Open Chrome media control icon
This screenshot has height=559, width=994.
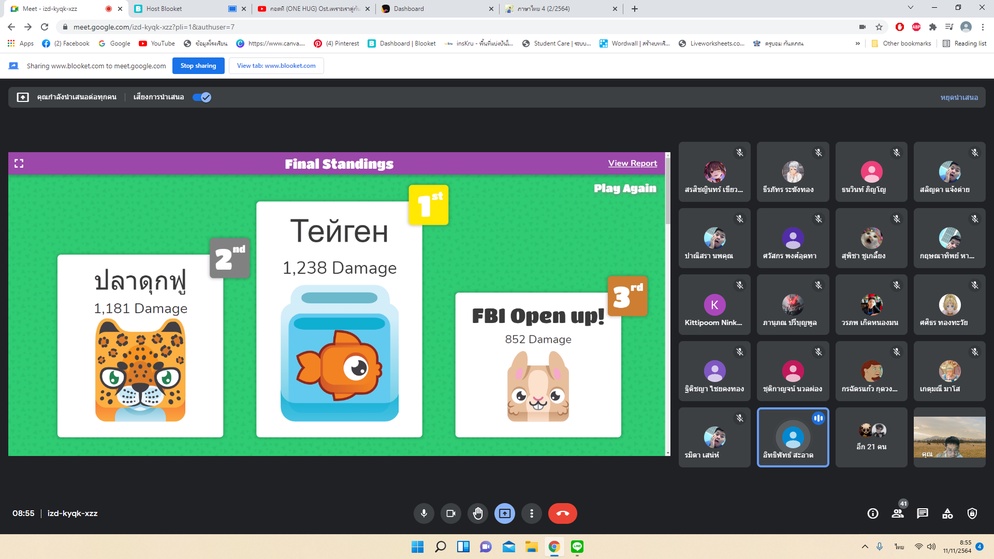tap(948, 27)
